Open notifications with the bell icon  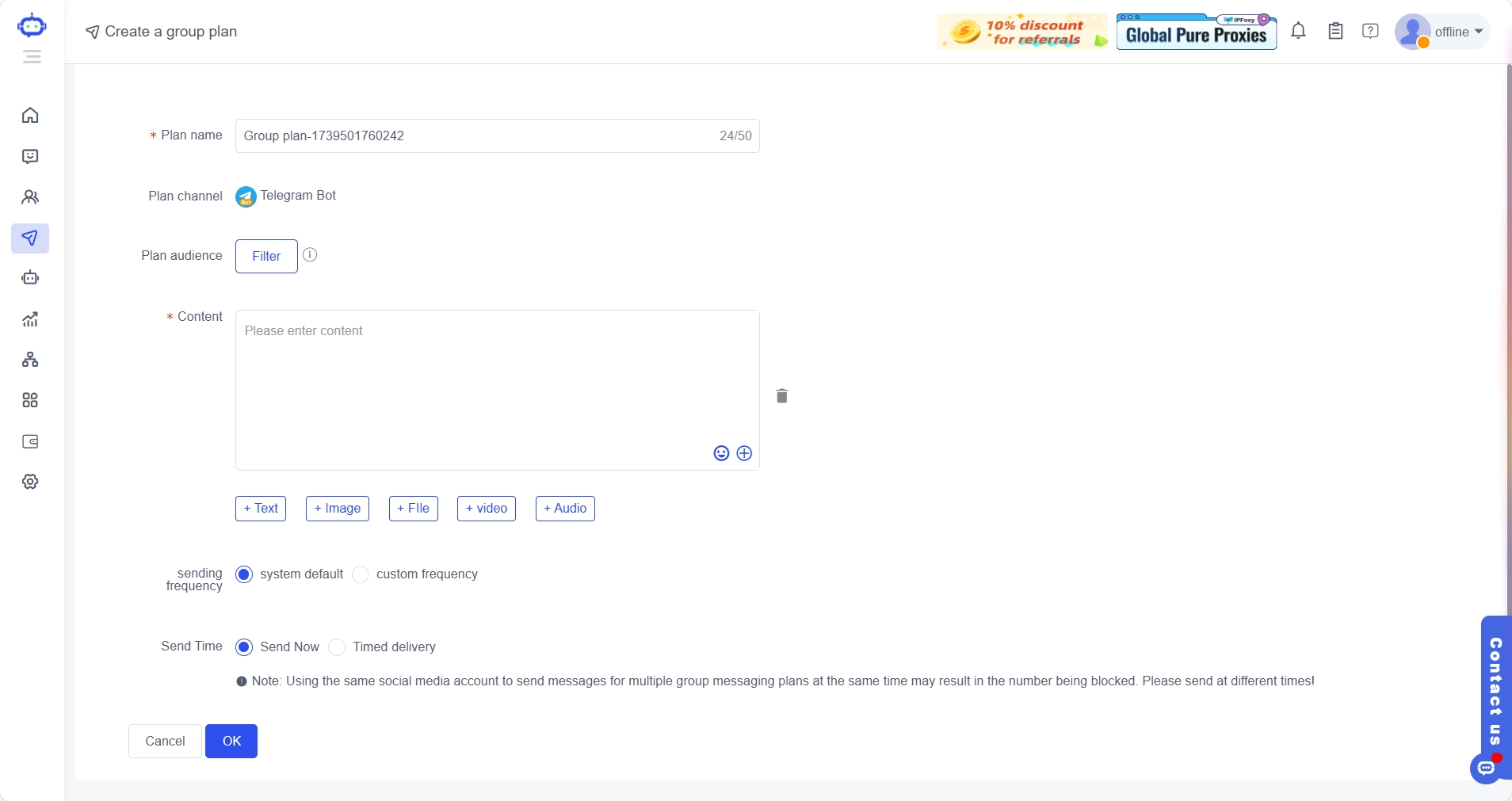(1298, 31)
